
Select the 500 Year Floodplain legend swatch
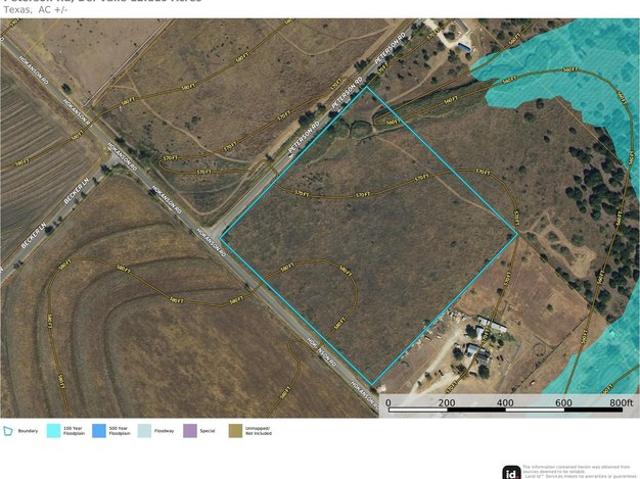coord(98,431)
